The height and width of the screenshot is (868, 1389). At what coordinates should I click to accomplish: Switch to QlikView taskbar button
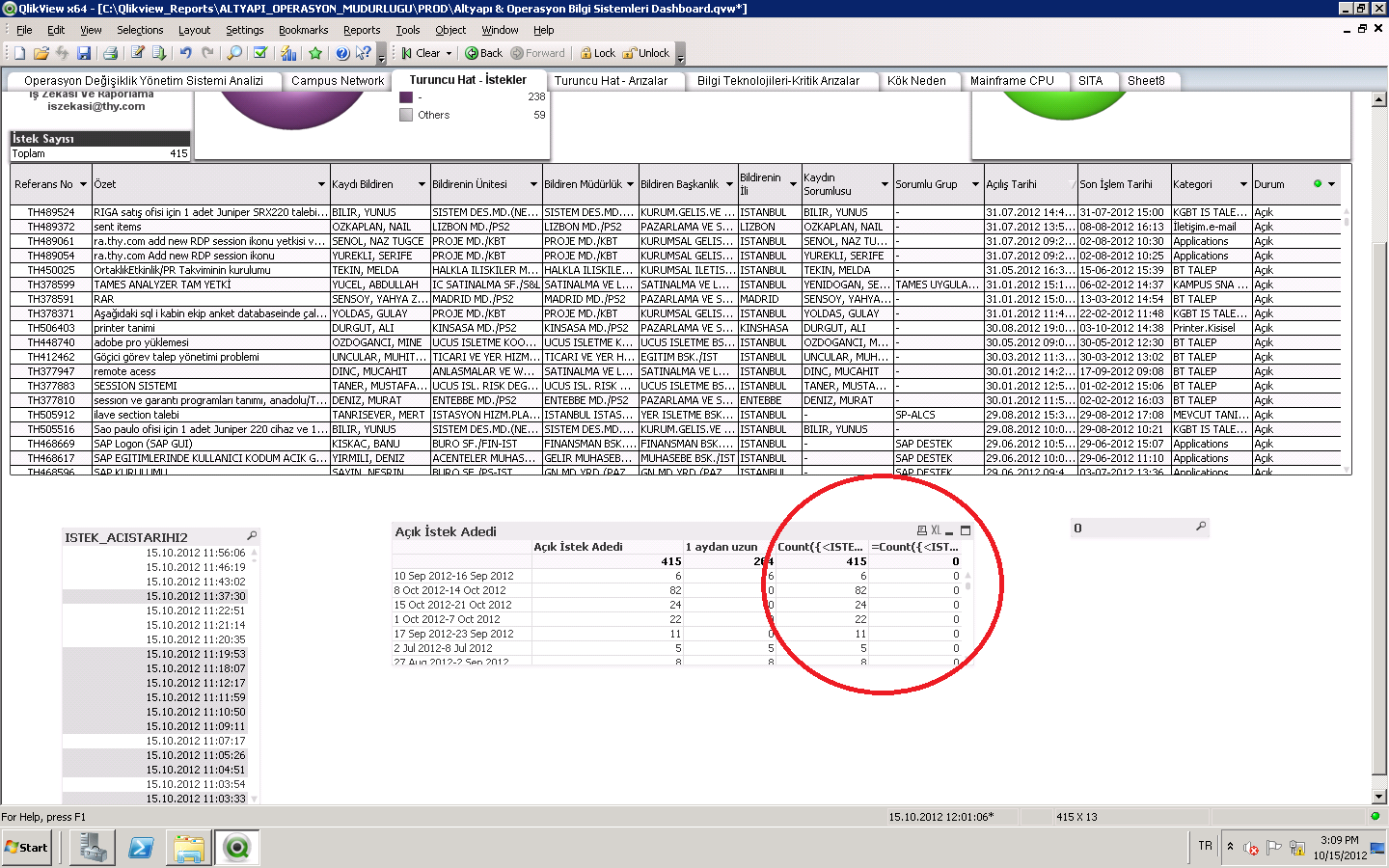pyautogui.click(x=237, y=848)
